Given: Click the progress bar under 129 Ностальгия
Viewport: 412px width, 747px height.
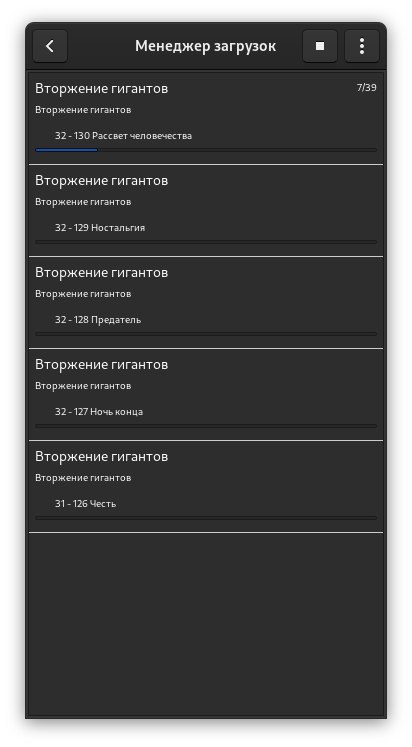Looking at the screenshot, I should (206, 242).
